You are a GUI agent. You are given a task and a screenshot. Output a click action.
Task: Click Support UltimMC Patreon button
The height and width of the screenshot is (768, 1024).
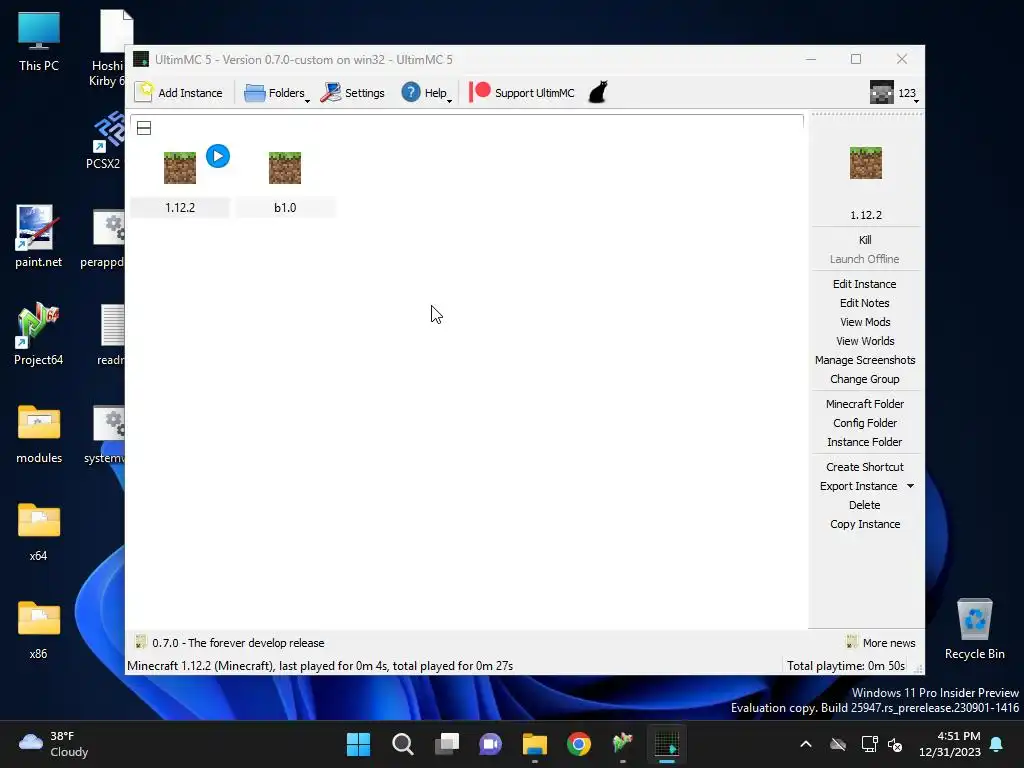[x=522, y=93]
